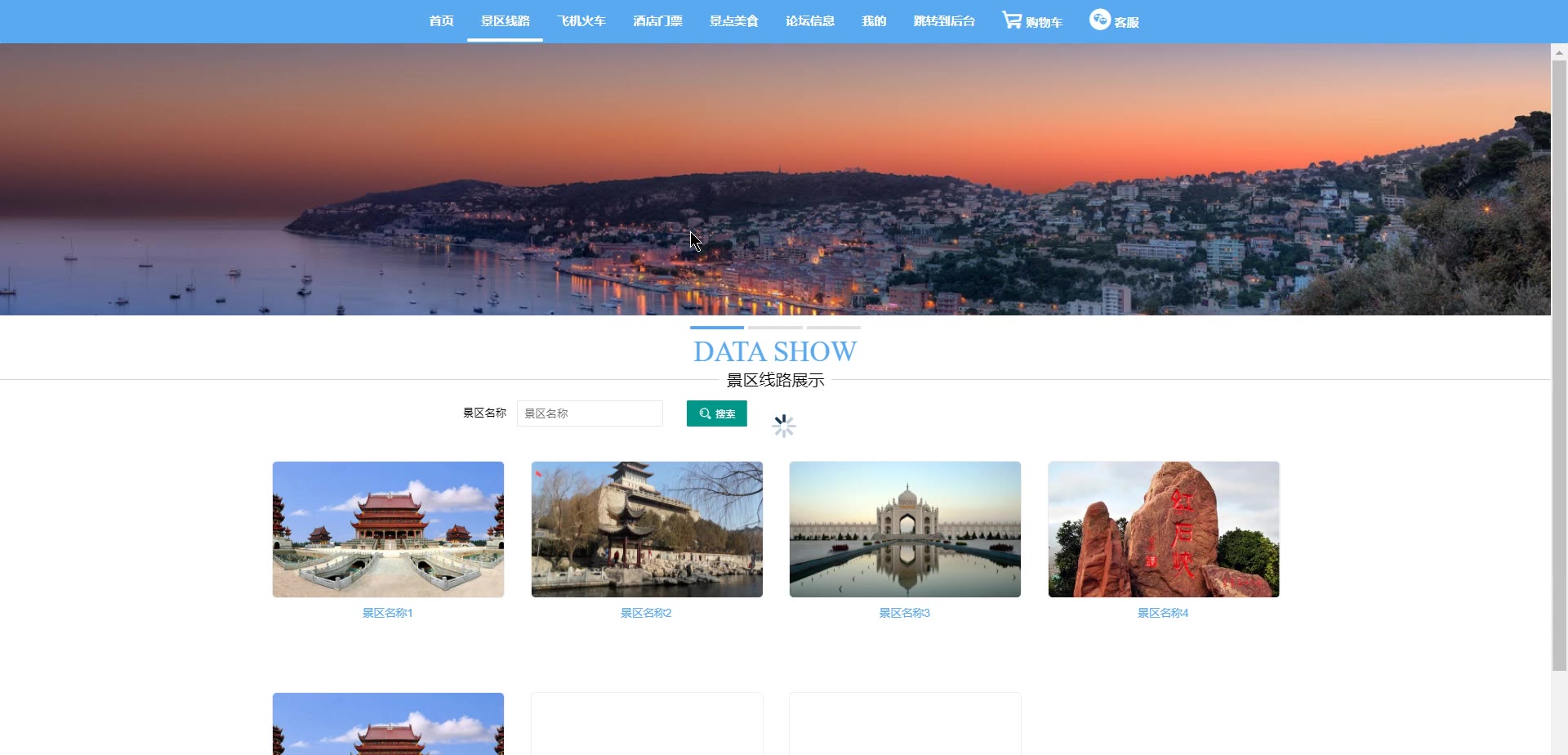The width and height of the screenshot is (1568, 755).
Task: Click the customer service chat icon
Action: (x=1100, y=19)
